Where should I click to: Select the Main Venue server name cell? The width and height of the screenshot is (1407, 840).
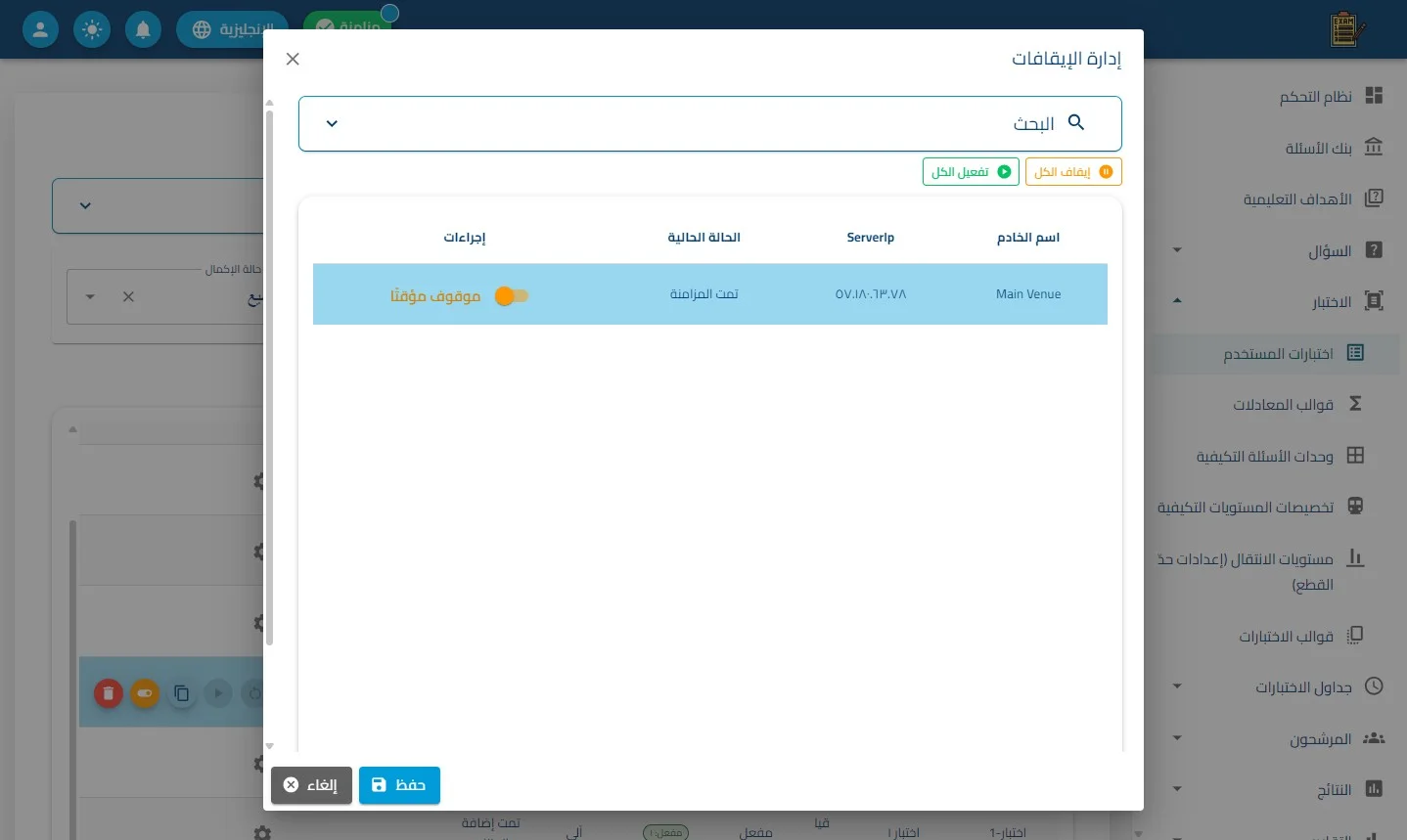click(x=1028, y=294)
